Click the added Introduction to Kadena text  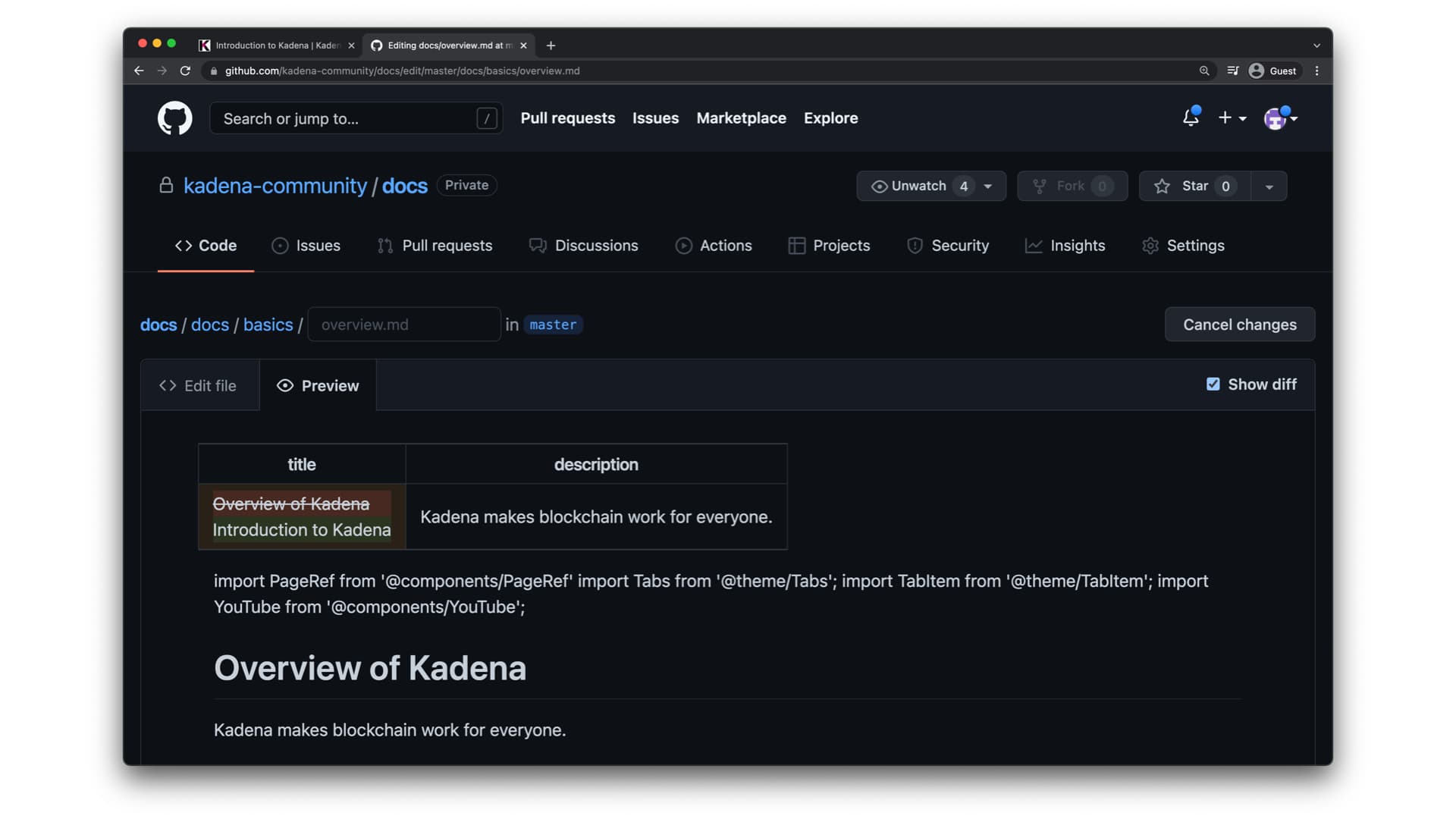(302, 529)
